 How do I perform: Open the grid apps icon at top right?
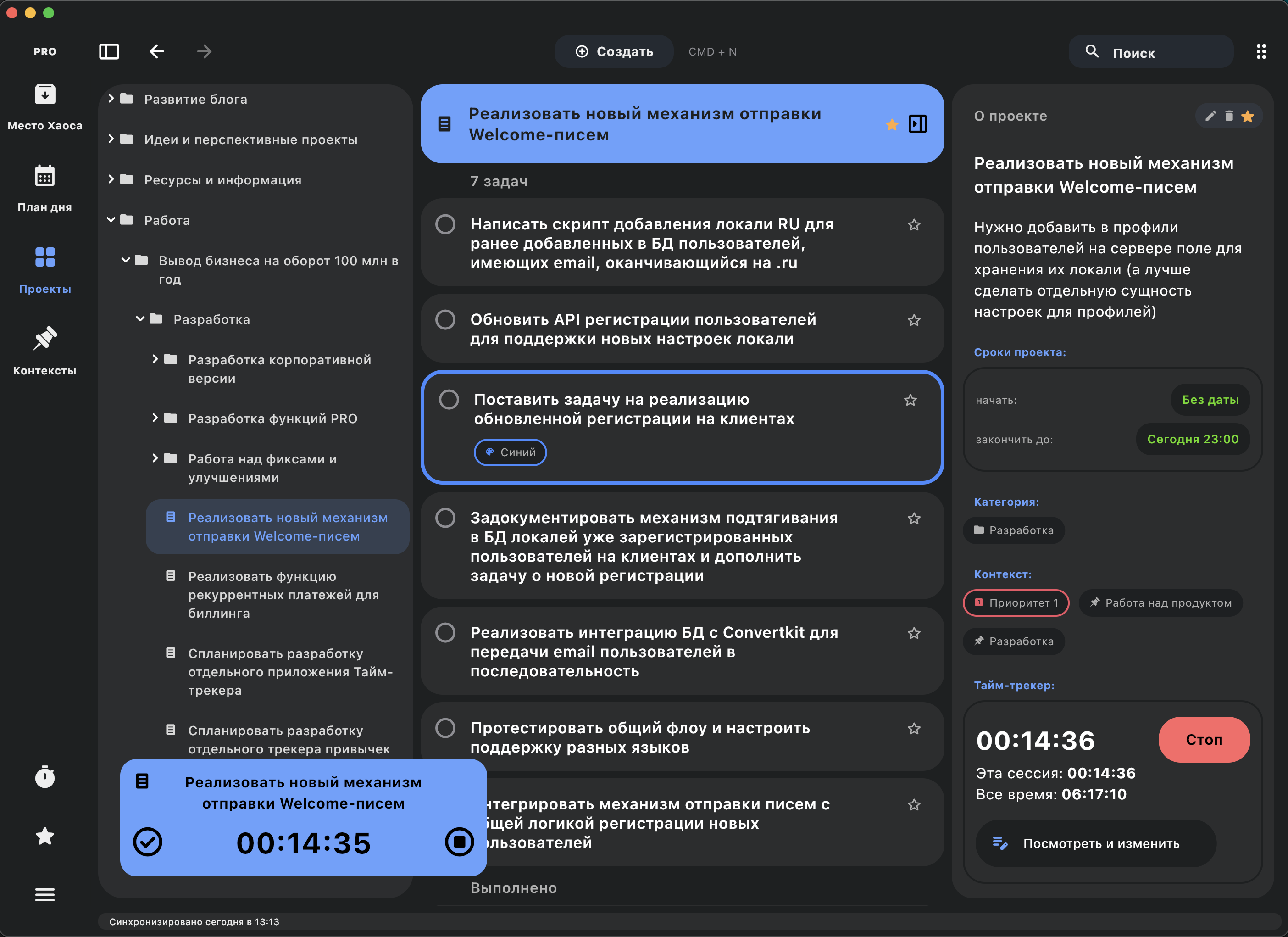[x=1261, y=52]
